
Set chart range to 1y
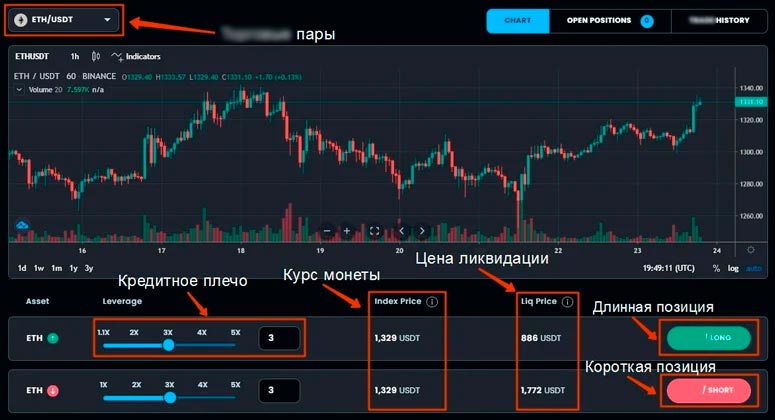click(74, 268)
